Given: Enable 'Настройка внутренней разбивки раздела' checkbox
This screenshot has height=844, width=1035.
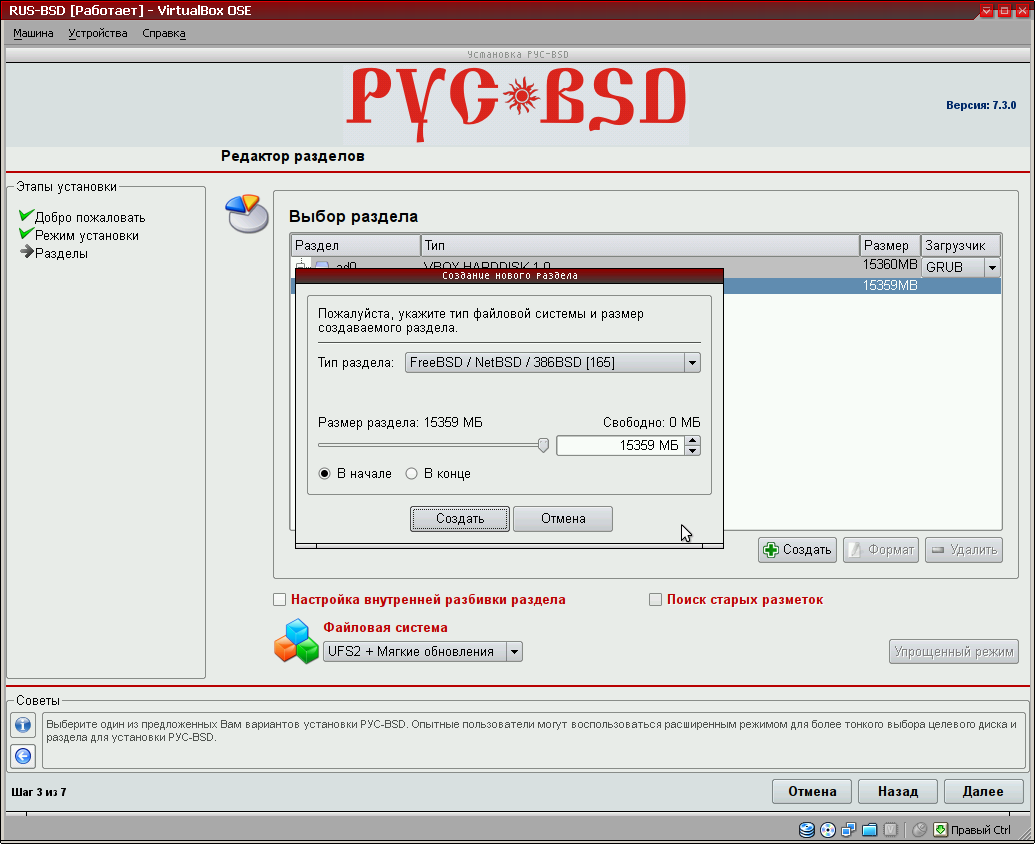Looking at the screenshot, I should pyautogui.click(x=280, y=600).
